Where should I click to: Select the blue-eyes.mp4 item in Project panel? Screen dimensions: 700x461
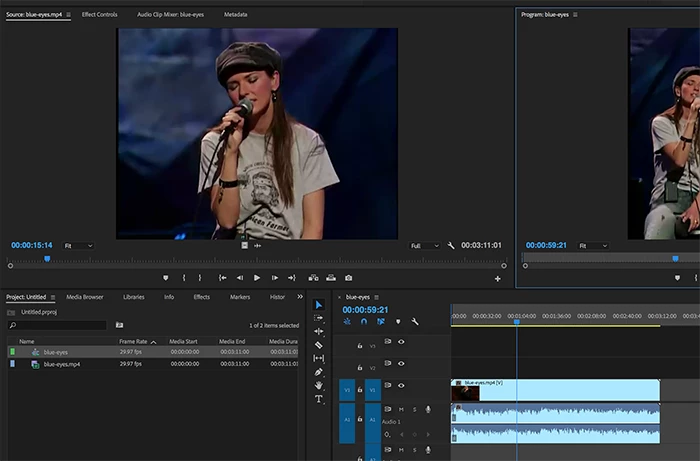pos(61,364)
